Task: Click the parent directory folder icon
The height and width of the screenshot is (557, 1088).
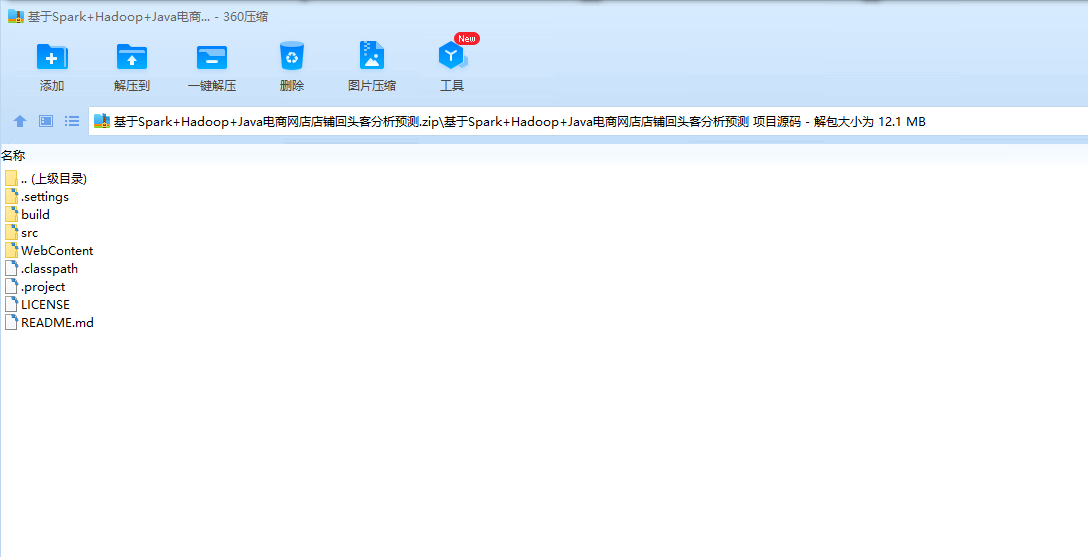Action: pos(11,178)
